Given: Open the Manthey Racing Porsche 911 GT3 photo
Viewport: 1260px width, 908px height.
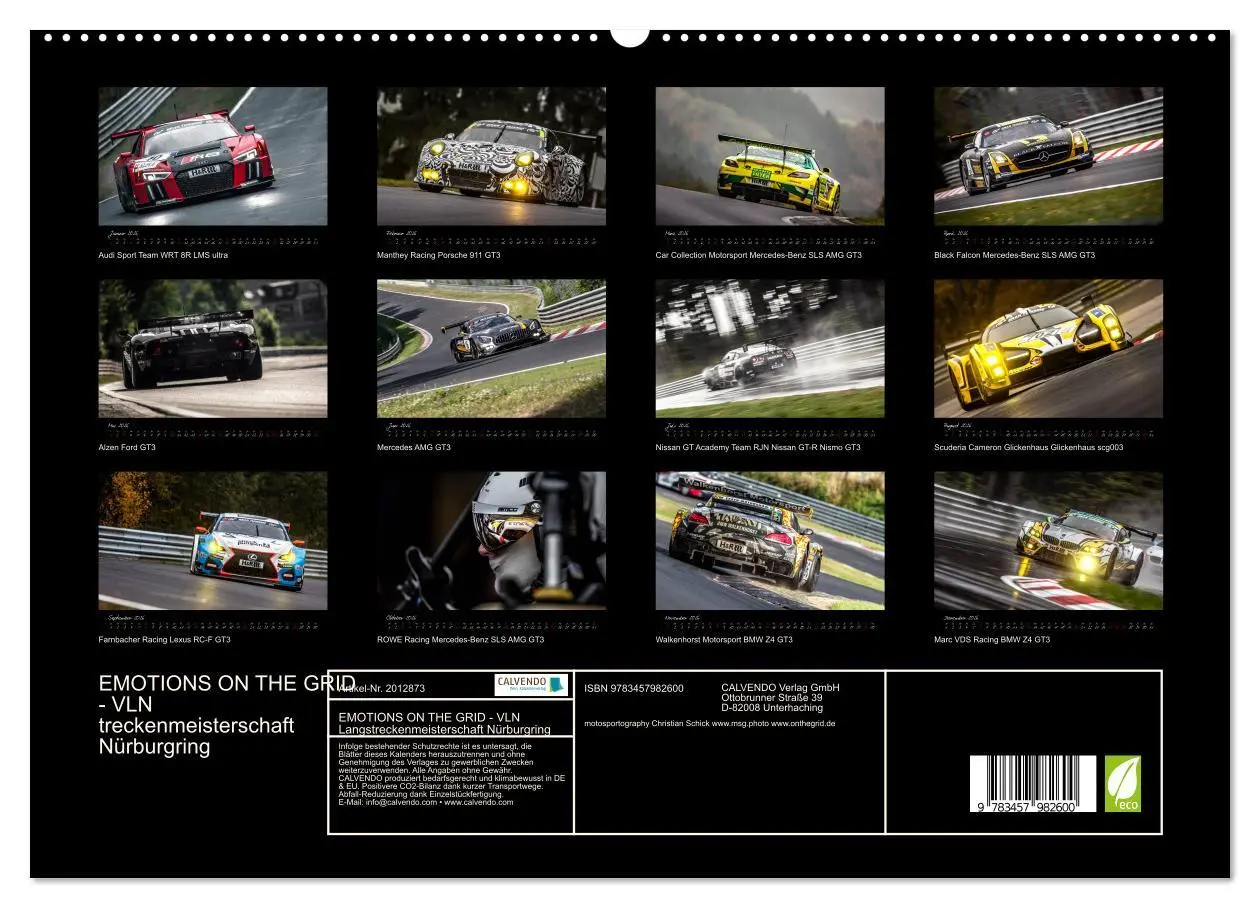Looking at the screenshot, I should pos(491,156).
